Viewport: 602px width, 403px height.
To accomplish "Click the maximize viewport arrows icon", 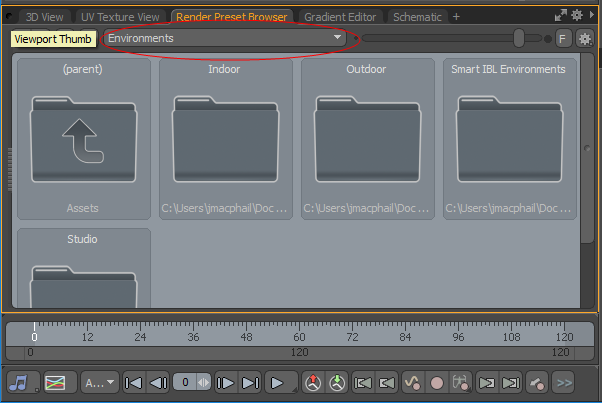I will [560, 16].
